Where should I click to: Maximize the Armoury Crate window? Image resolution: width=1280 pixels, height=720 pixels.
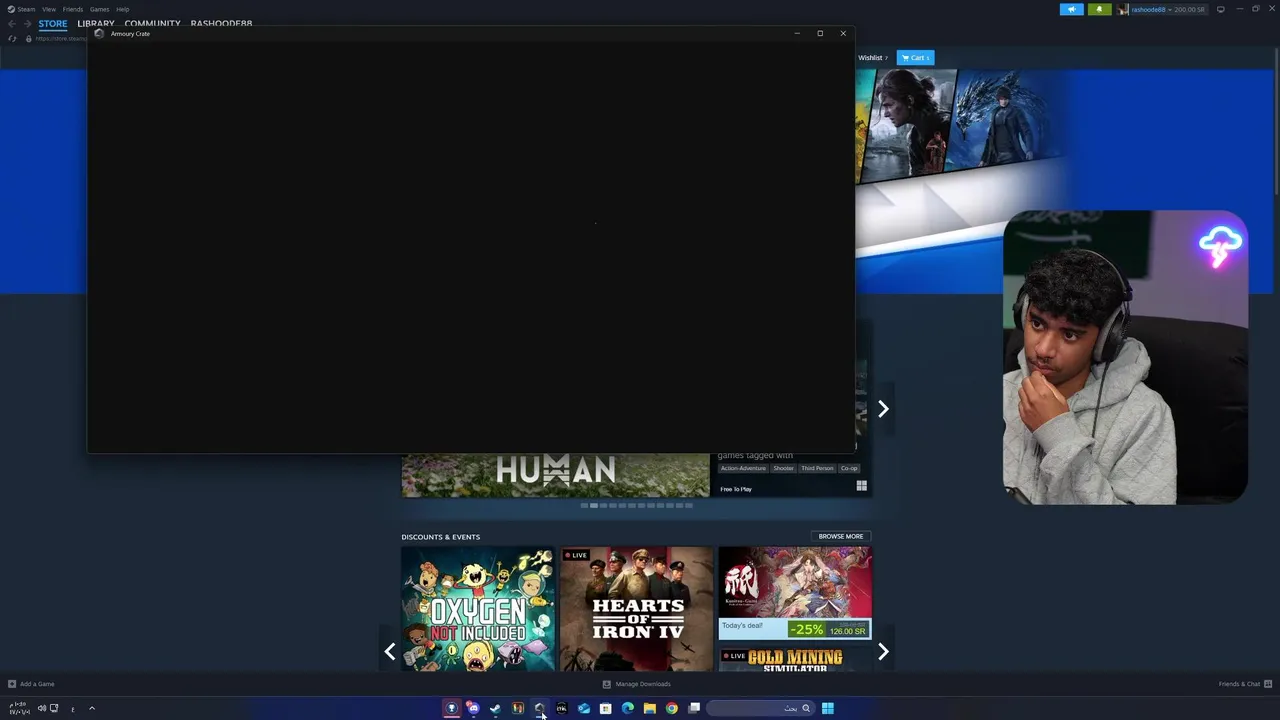[x=820, y=33]
